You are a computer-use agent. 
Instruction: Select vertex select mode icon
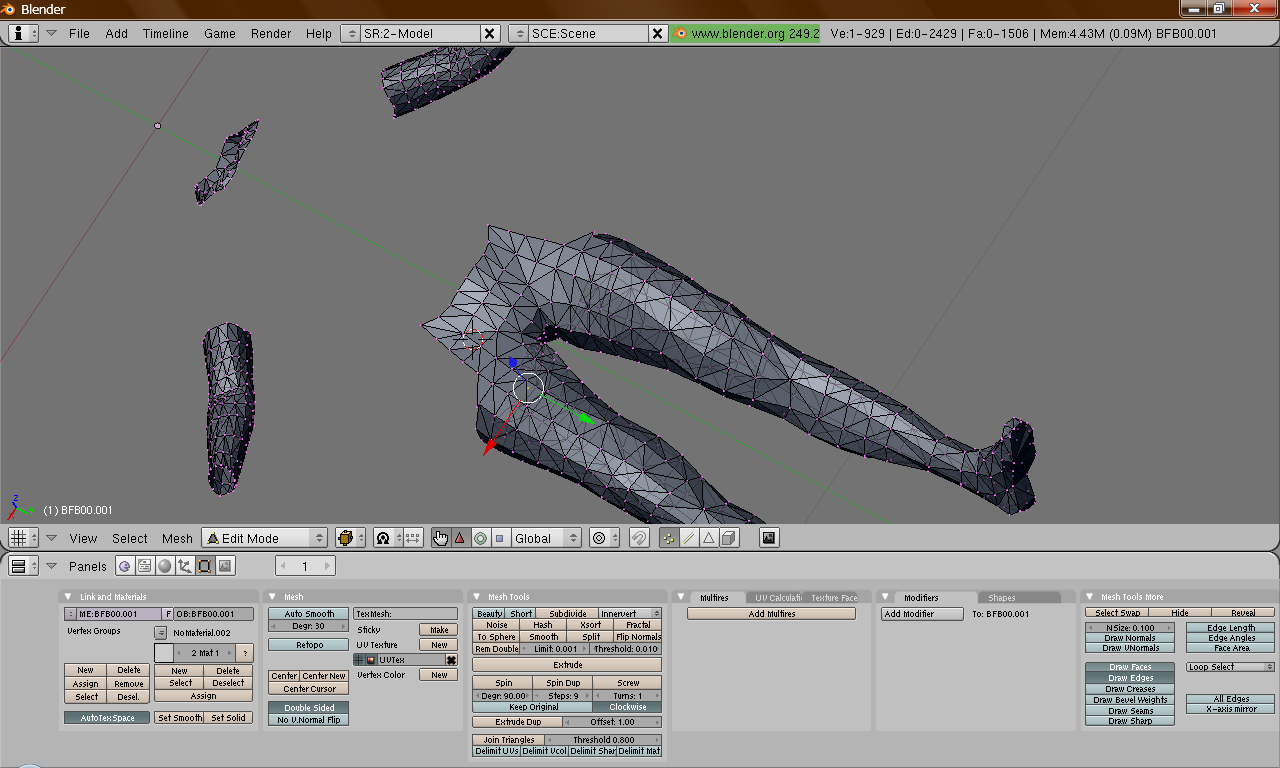669,538
